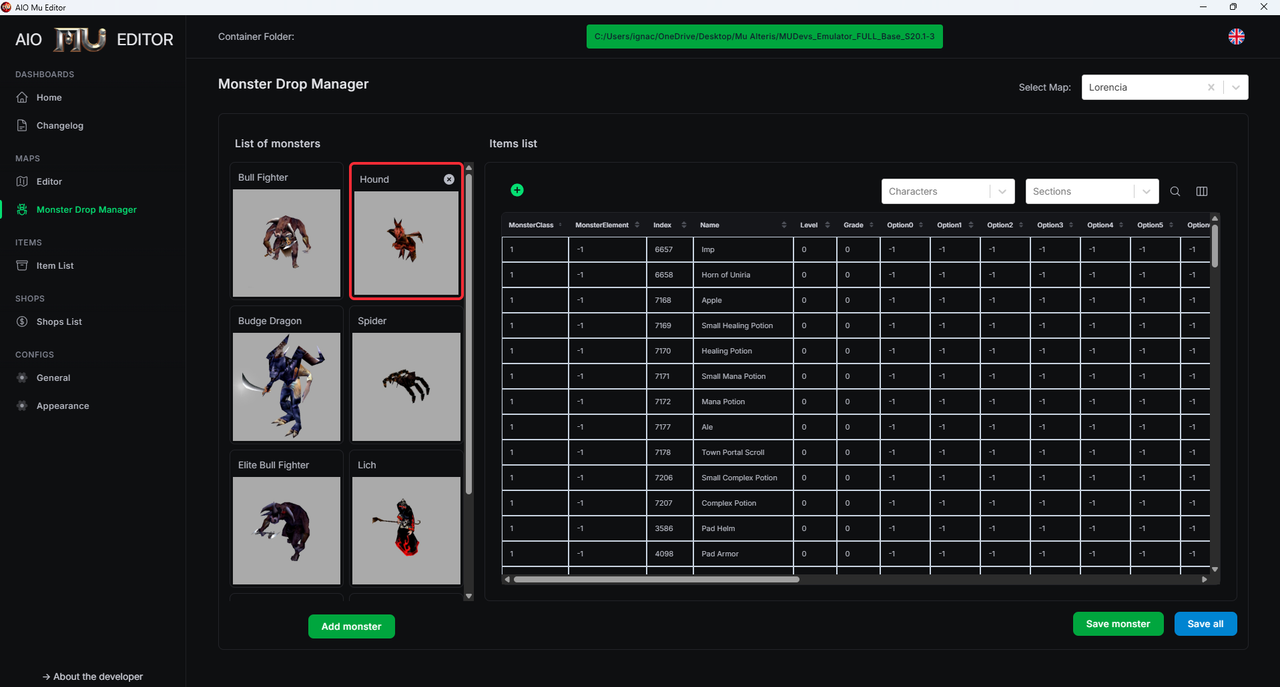
Task: Click Add monster button
Action: coord(351,626)
